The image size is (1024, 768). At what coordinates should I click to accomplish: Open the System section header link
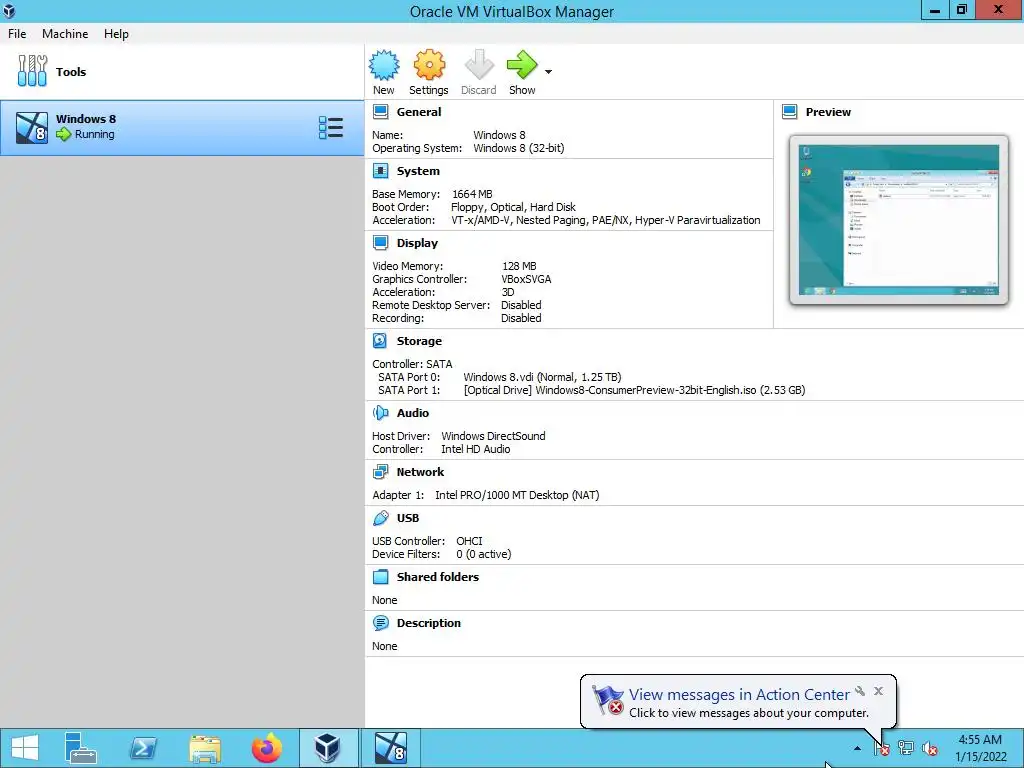click(x=418, y=171)
